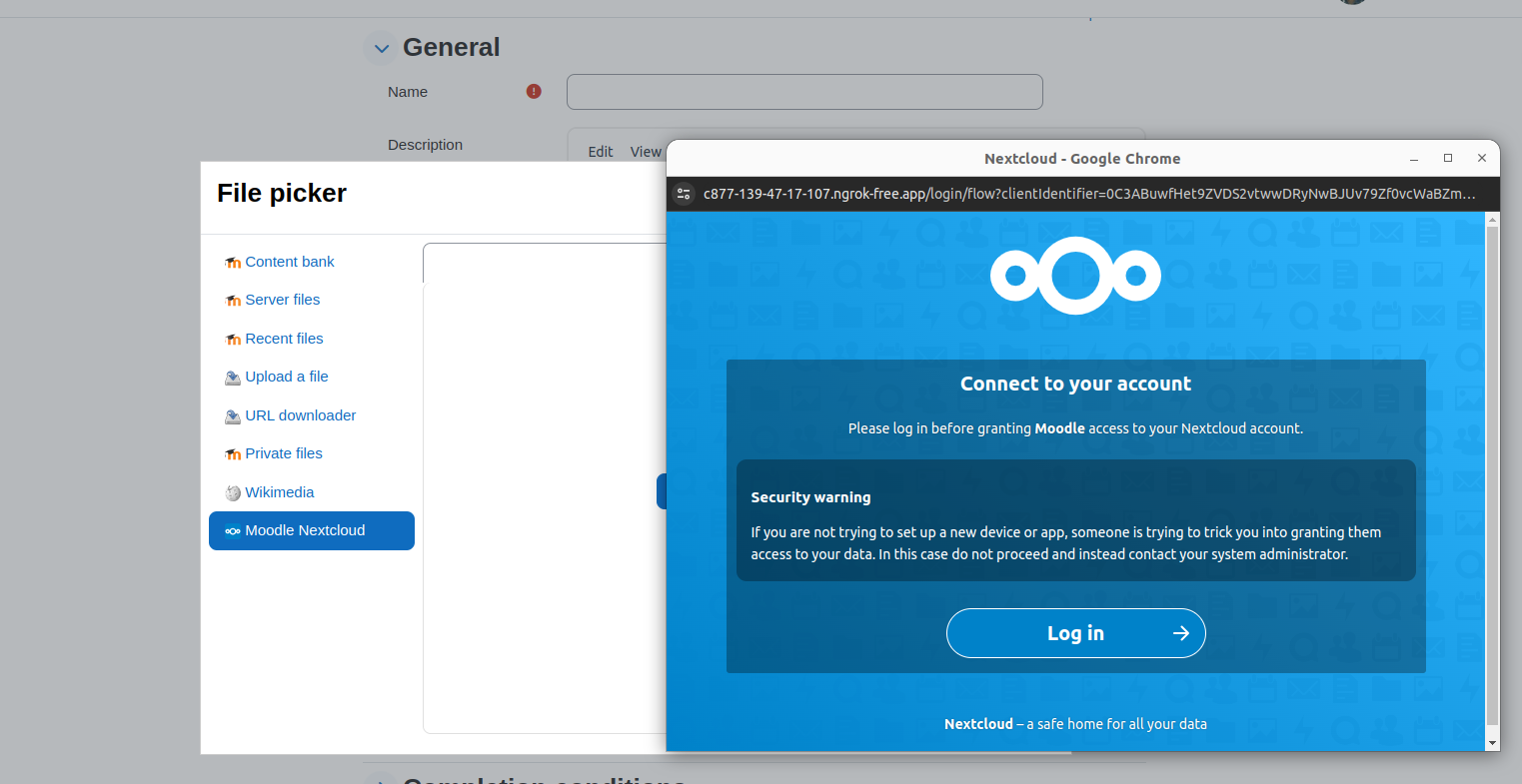Maximize the Nextcloud Chrome window
1522x784 pixels.
pos(1448,159)
